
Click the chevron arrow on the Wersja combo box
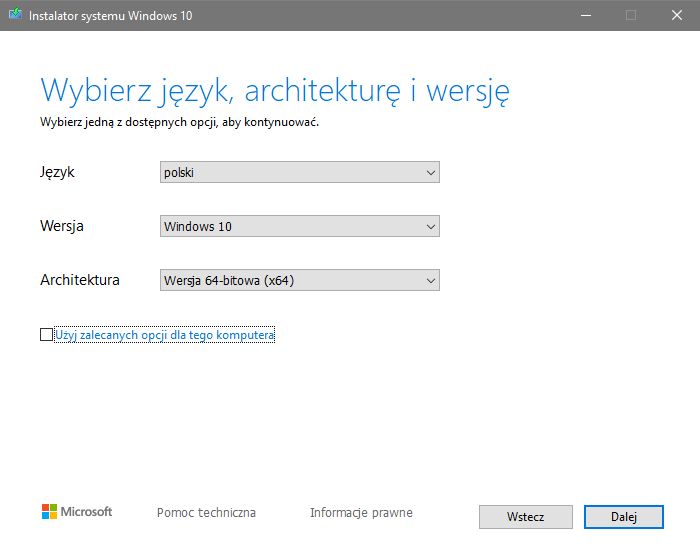click(x=430, y=226)
